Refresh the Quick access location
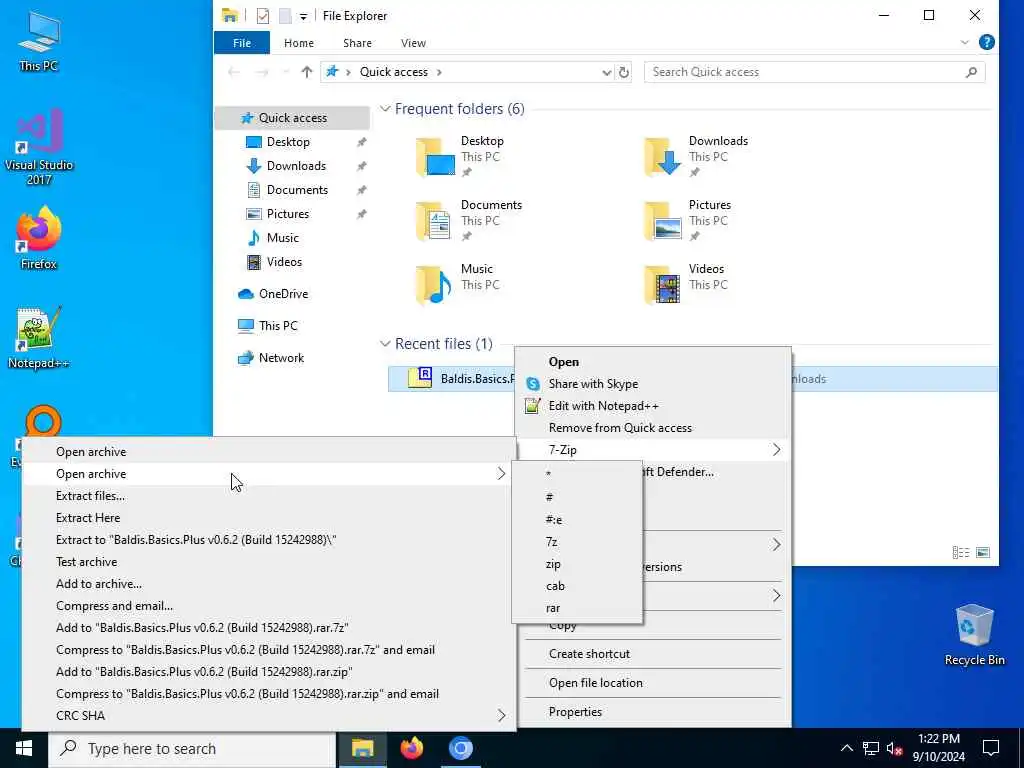Image resolution: width=1024 pixels, height=768 pixels. (x=624, y=72)
